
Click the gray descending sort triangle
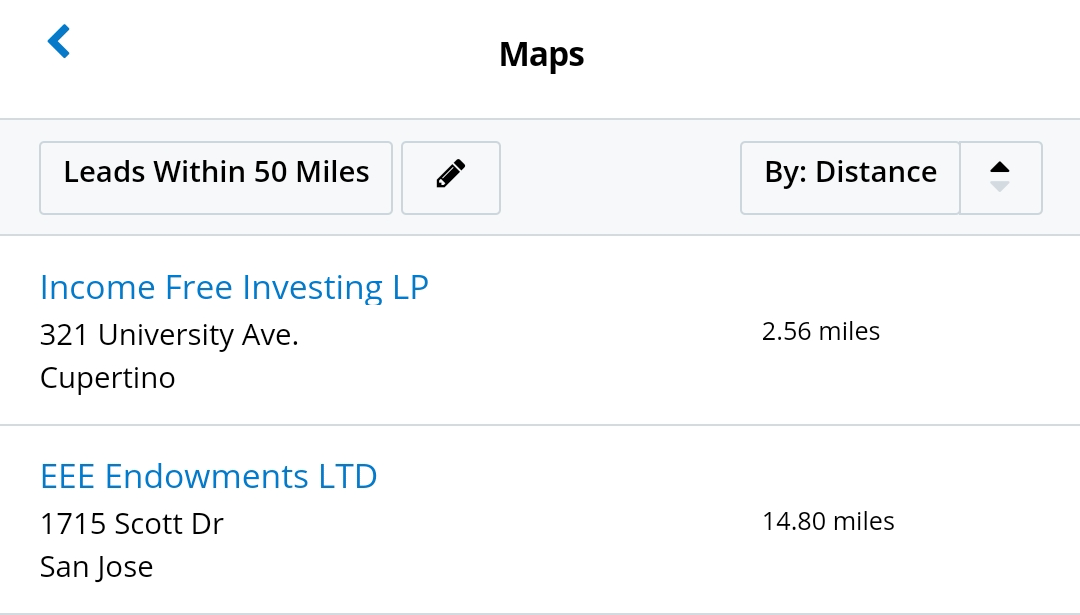click(x=1000, y=187)
